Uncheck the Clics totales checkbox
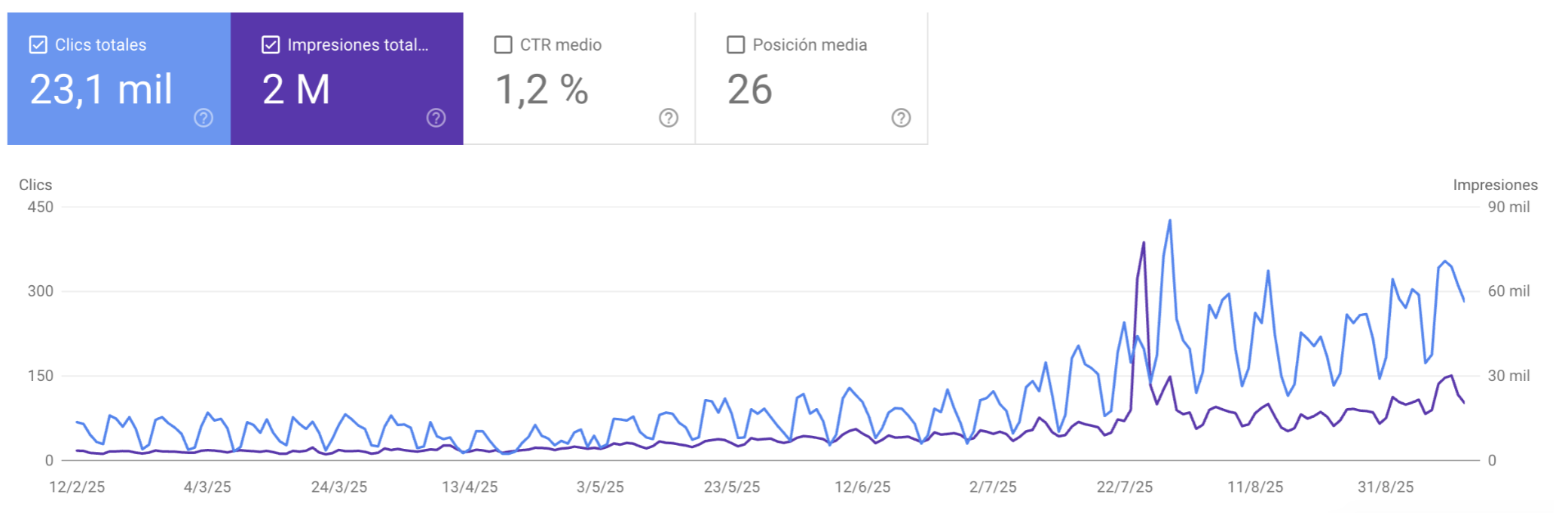This screenshot has width=1568, height=513. coord(38,45)
